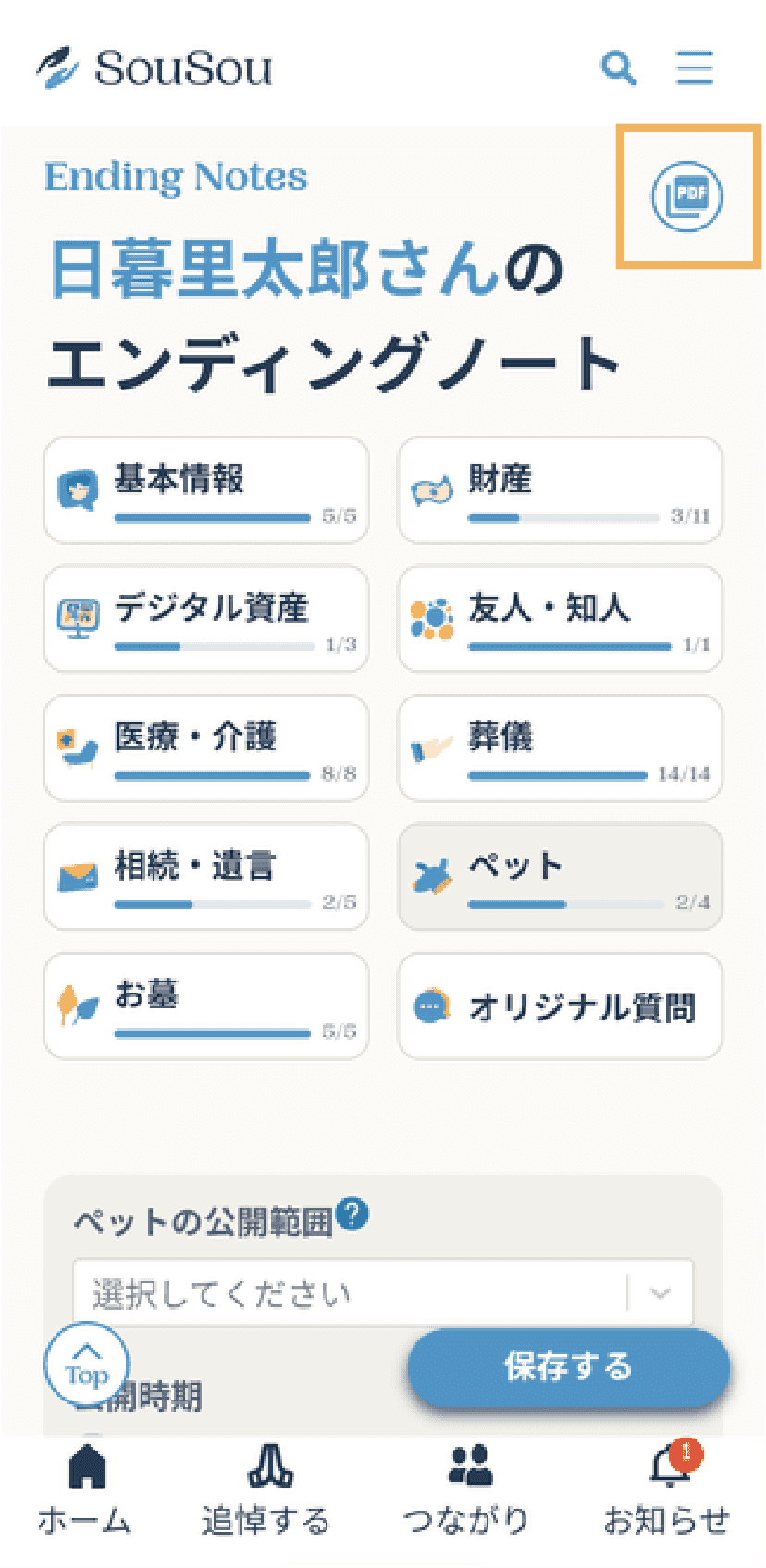Viewport: 766px width, 1568px height.
Task: Click the 医療・介護 progress bar
Action: pos(213,776)
